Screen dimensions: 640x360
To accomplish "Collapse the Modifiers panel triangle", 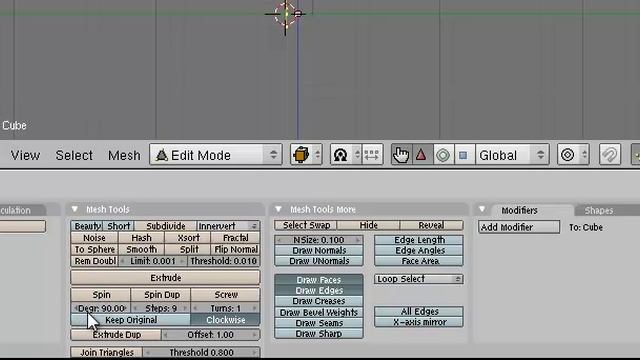I will (x=482, y=209).
